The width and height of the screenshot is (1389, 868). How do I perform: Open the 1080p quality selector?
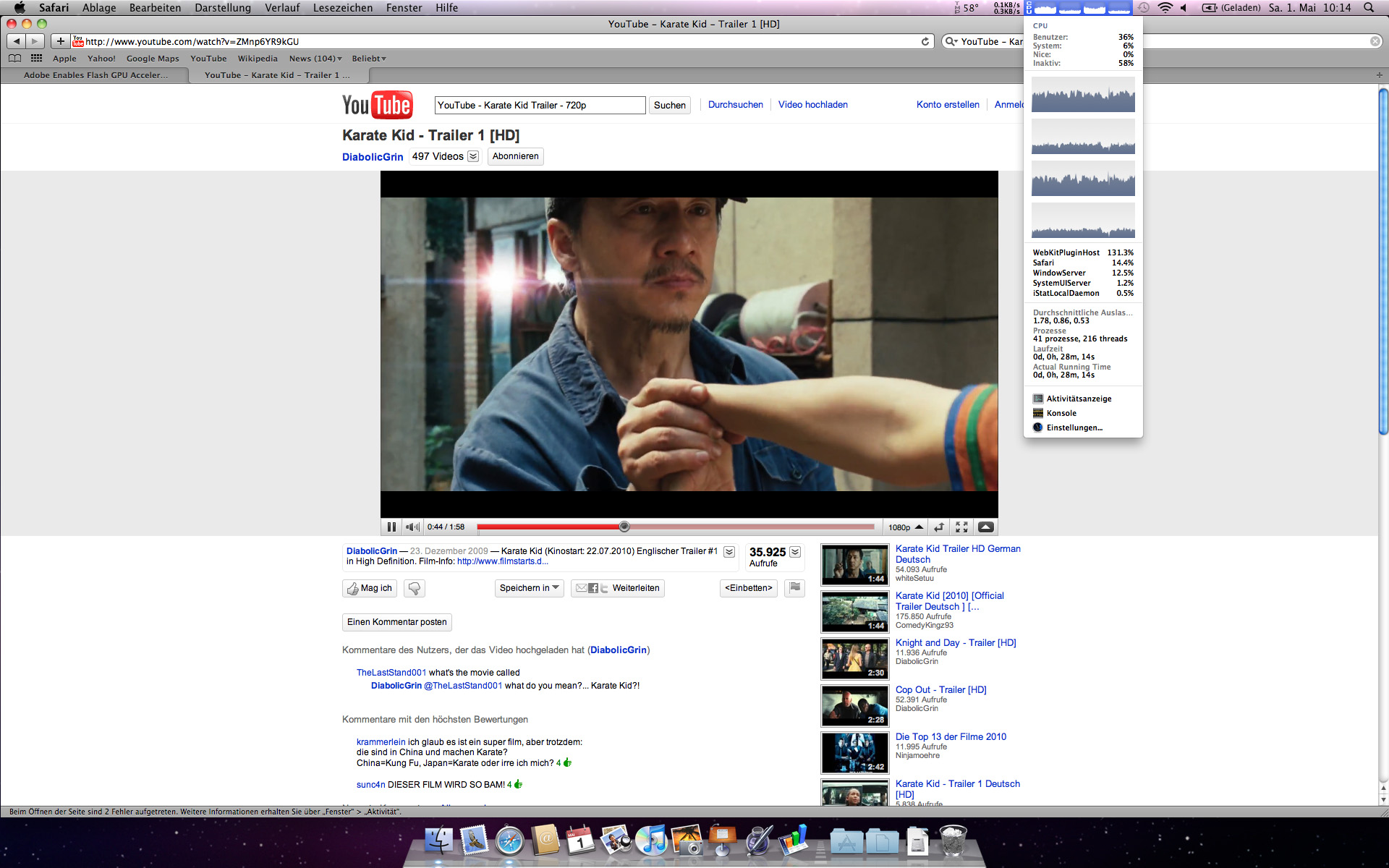(905, 527)
